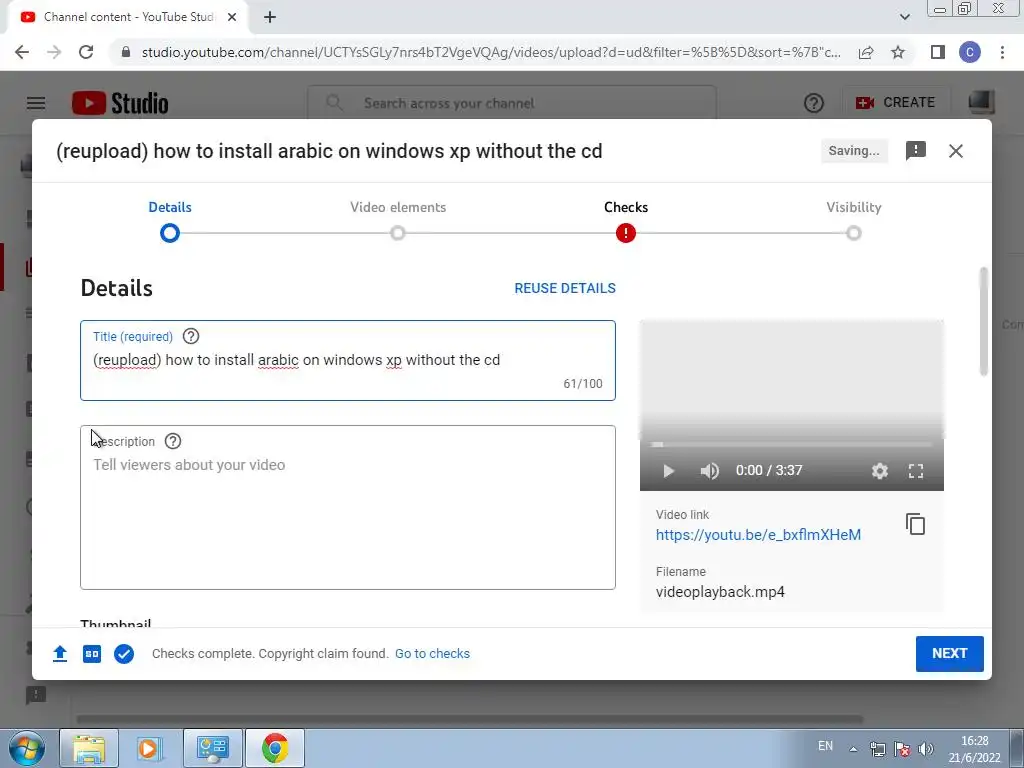Open Windows Media Player from taskbar

pyautogui.click(x=150, y=748)
